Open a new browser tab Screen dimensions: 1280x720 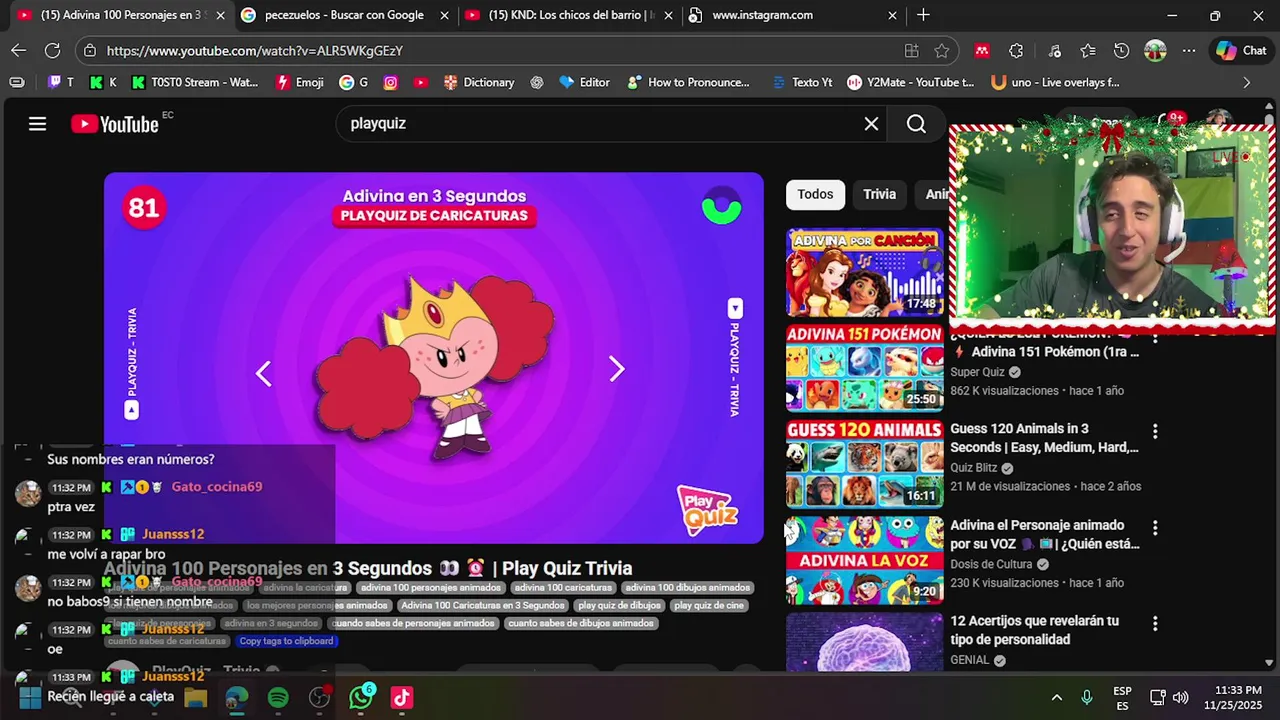click(923, 15)
